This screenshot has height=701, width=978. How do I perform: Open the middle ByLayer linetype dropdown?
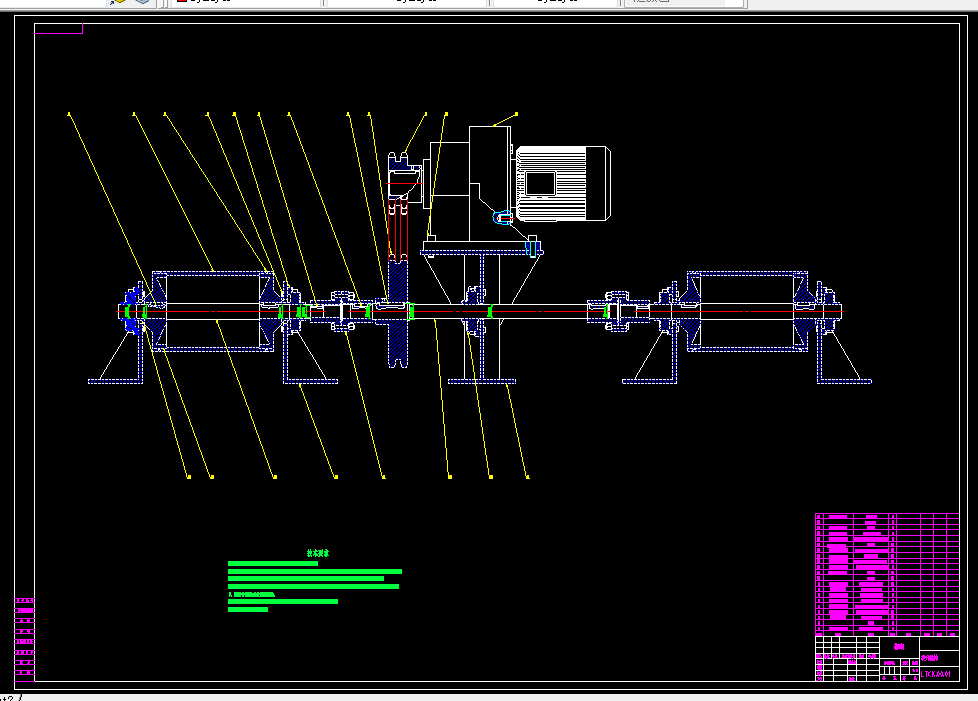[x=406, y=2]
